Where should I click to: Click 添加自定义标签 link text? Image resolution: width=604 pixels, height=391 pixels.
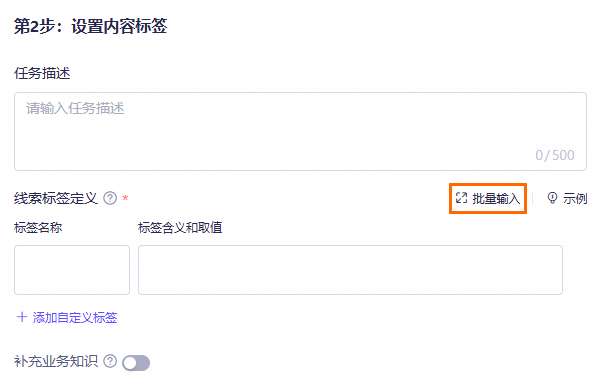pyautogui.click(x=75, y=317)
